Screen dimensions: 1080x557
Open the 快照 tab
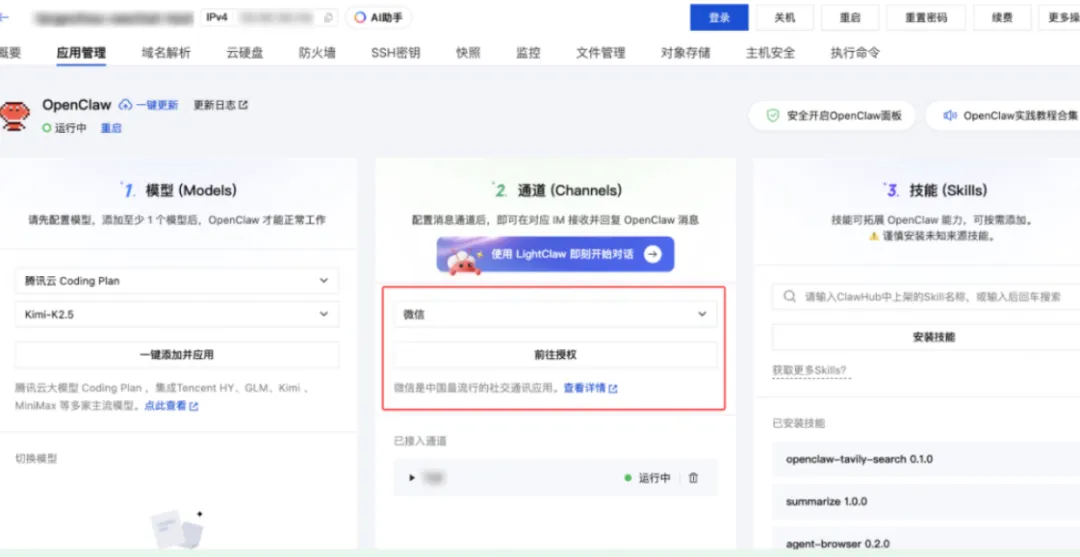coord(468,53)
